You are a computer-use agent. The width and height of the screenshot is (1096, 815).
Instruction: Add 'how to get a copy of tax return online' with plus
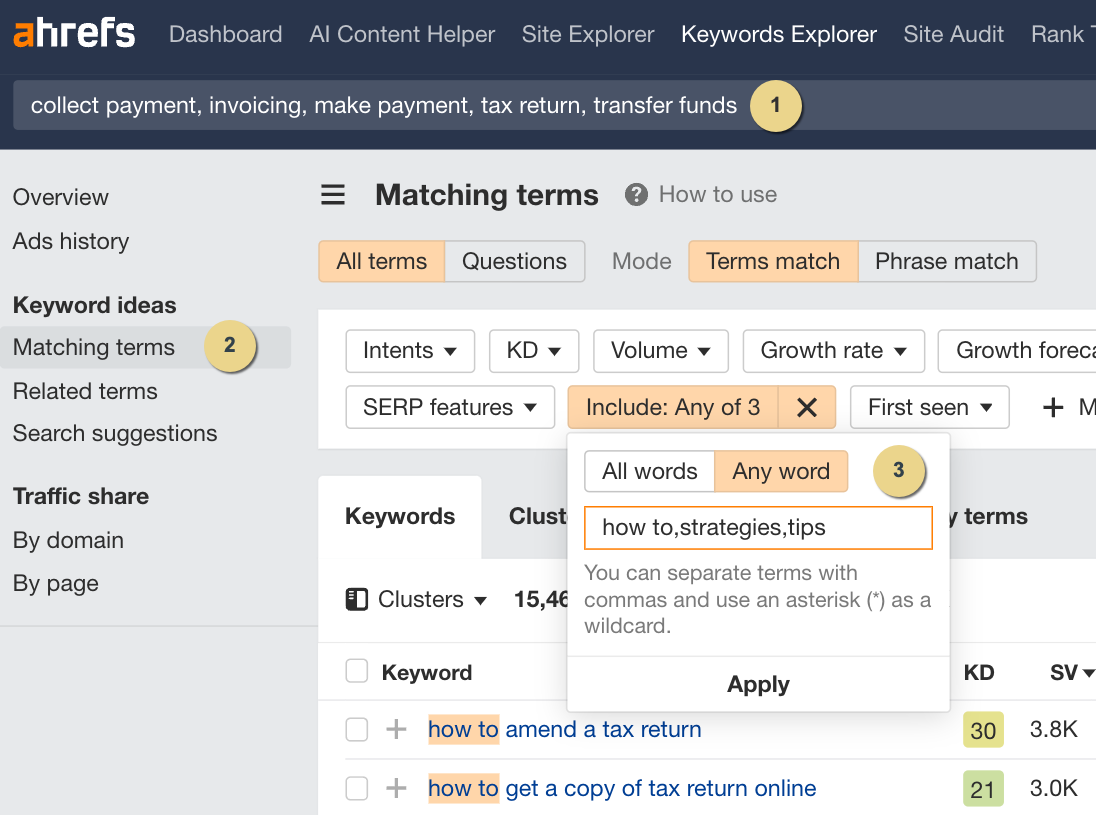(396, 788)
